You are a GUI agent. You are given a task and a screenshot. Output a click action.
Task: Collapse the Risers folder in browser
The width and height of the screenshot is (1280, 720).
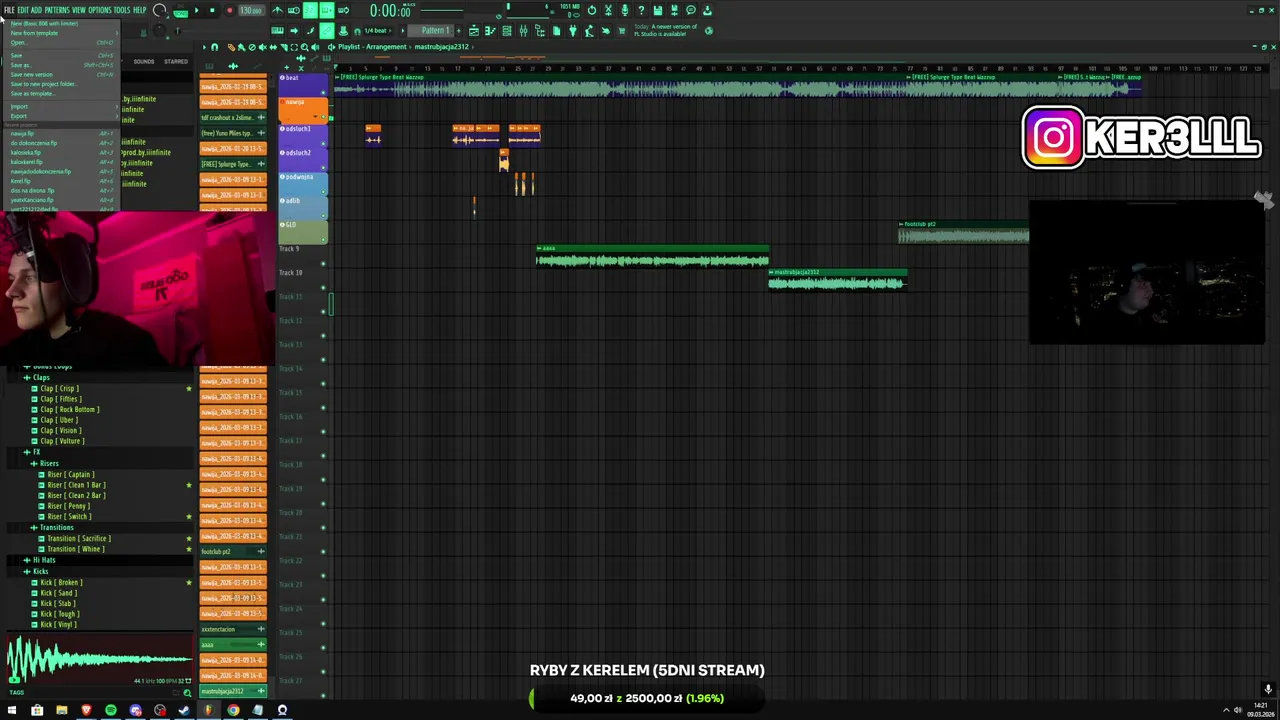(49, 463)
